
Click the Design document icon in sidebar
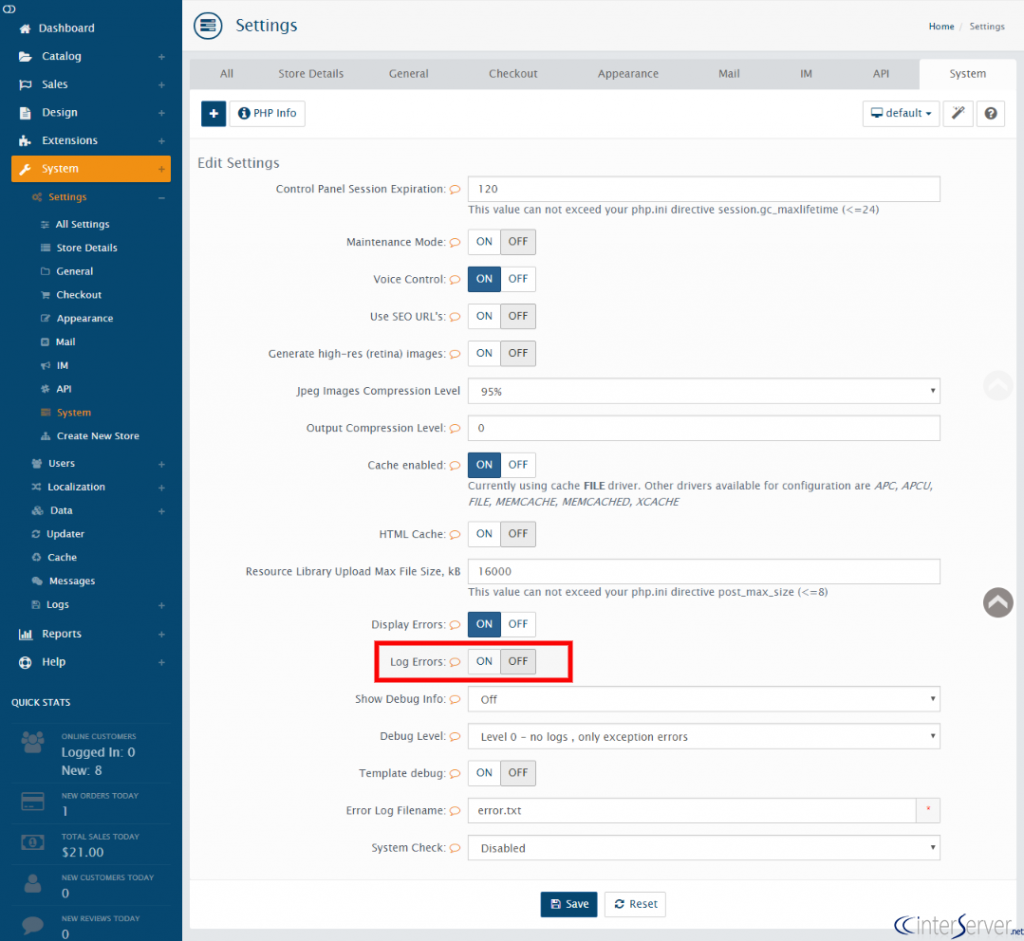[x=25, y=113]
